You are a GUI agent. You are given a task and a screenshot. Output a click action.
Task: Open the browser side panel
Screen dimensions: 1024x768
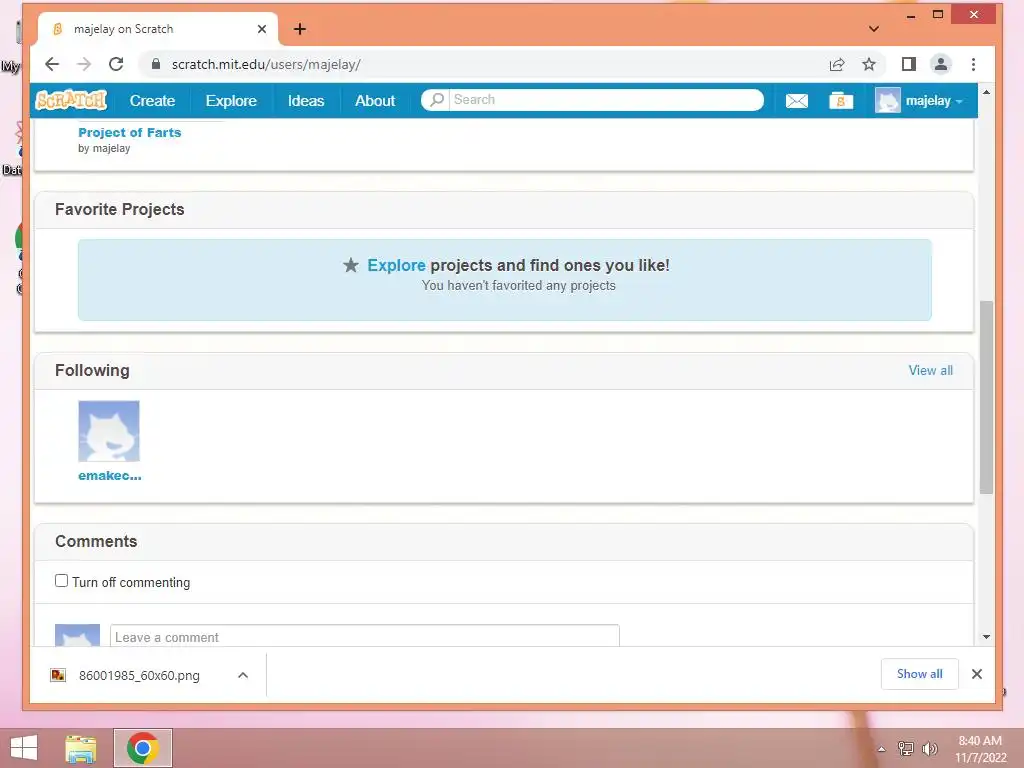coord(908,64)
